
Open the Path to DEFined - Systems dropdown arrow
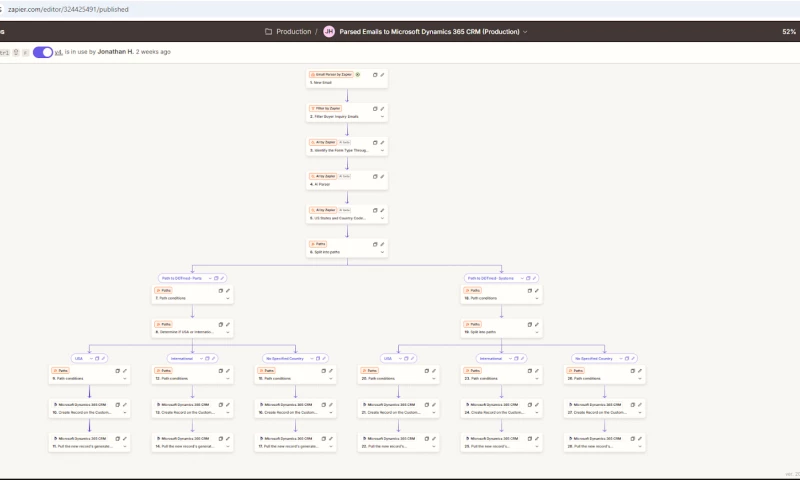coord(522,279)
